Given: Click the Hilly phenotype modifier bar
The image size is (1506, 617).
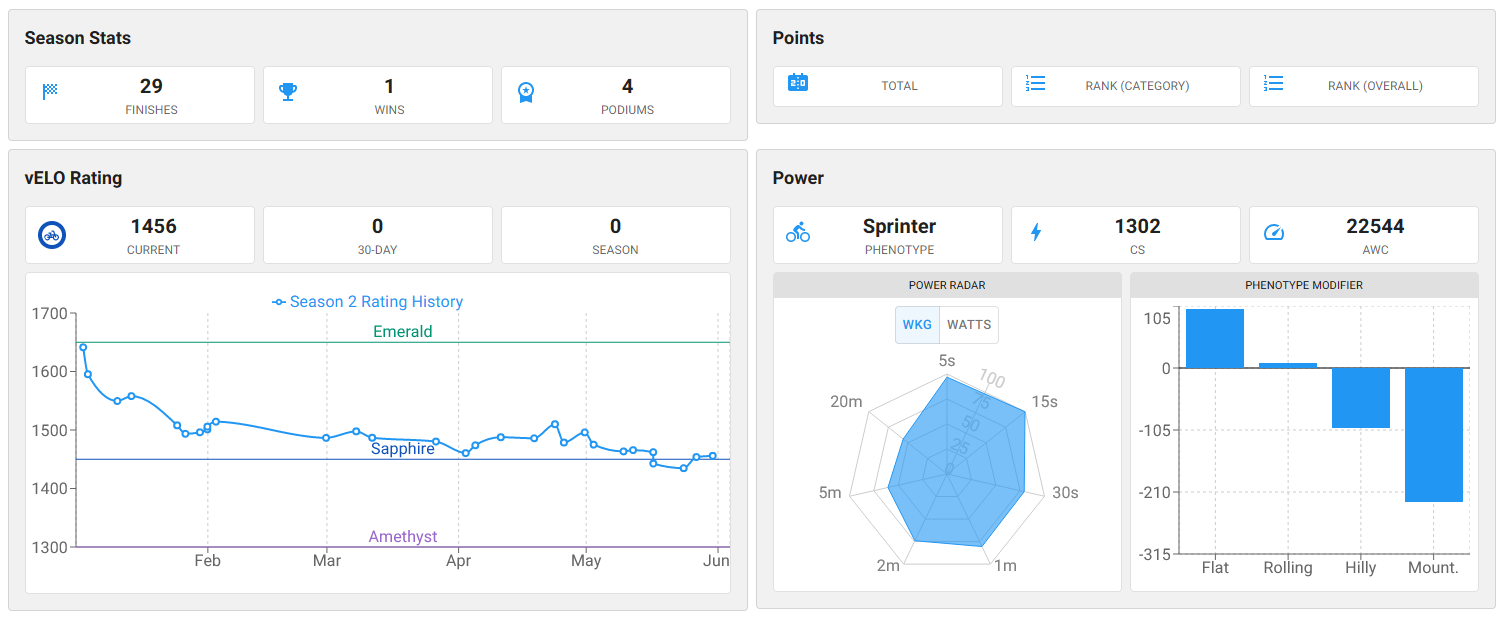Looking at the screenshot, I should pyautogui.click(x=1360, y=398).
